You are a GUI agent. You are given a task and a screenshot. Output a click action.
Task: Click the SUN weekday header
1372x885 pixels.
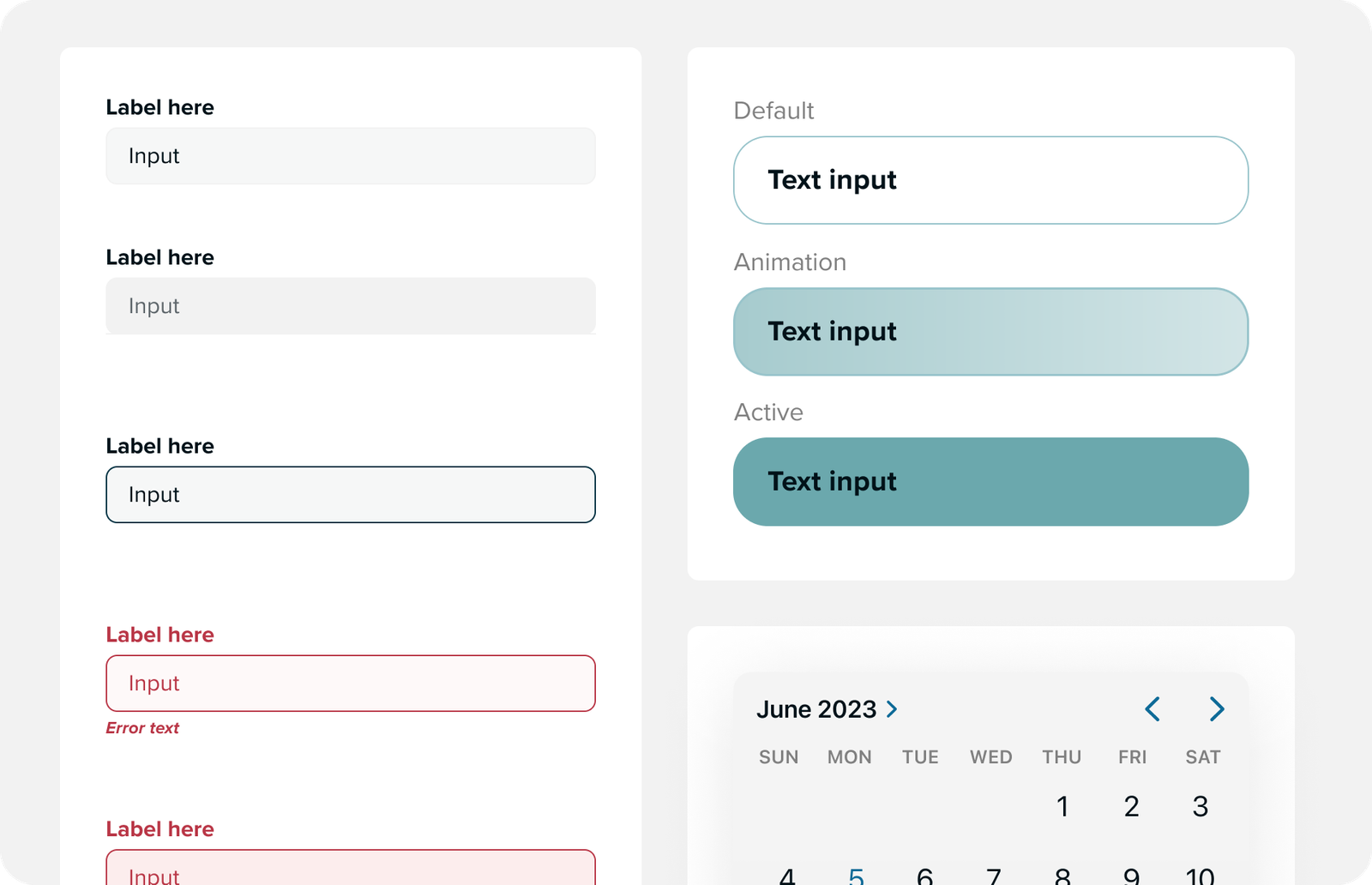coord(779,757)
